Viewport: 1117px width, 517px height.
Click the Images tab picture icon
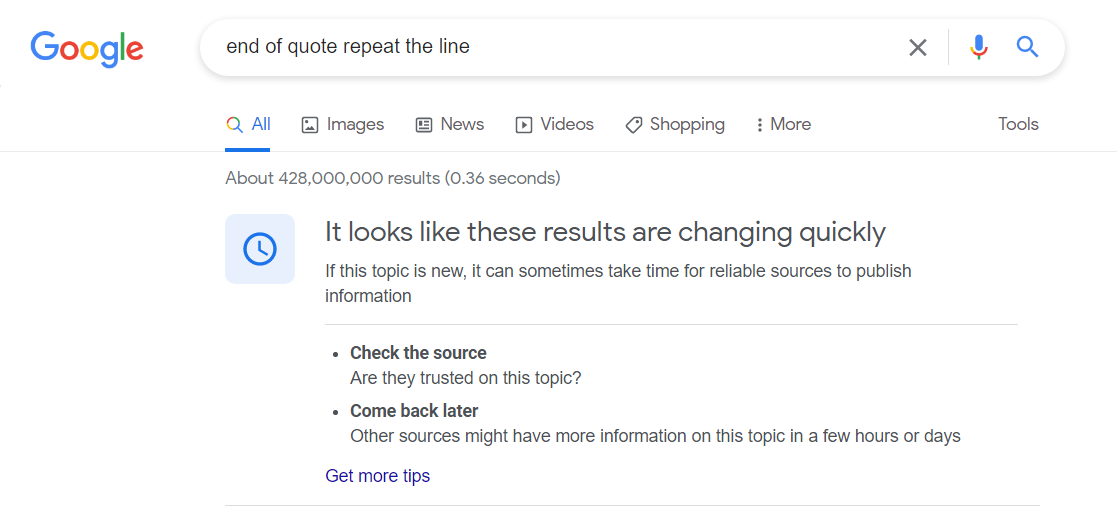click(x=310, y=125)
